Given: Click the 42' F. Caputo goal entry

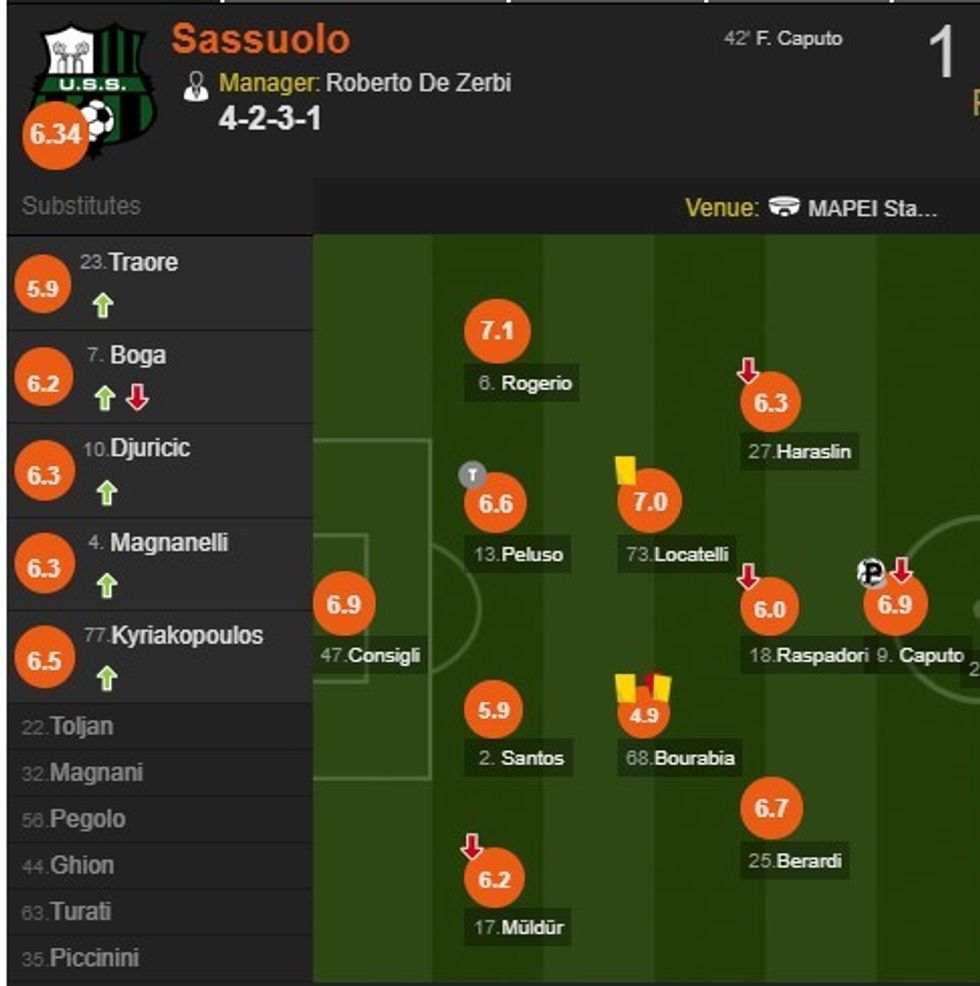Looking at the screenshot, I should pyautogui.click(x=783, y=39).
